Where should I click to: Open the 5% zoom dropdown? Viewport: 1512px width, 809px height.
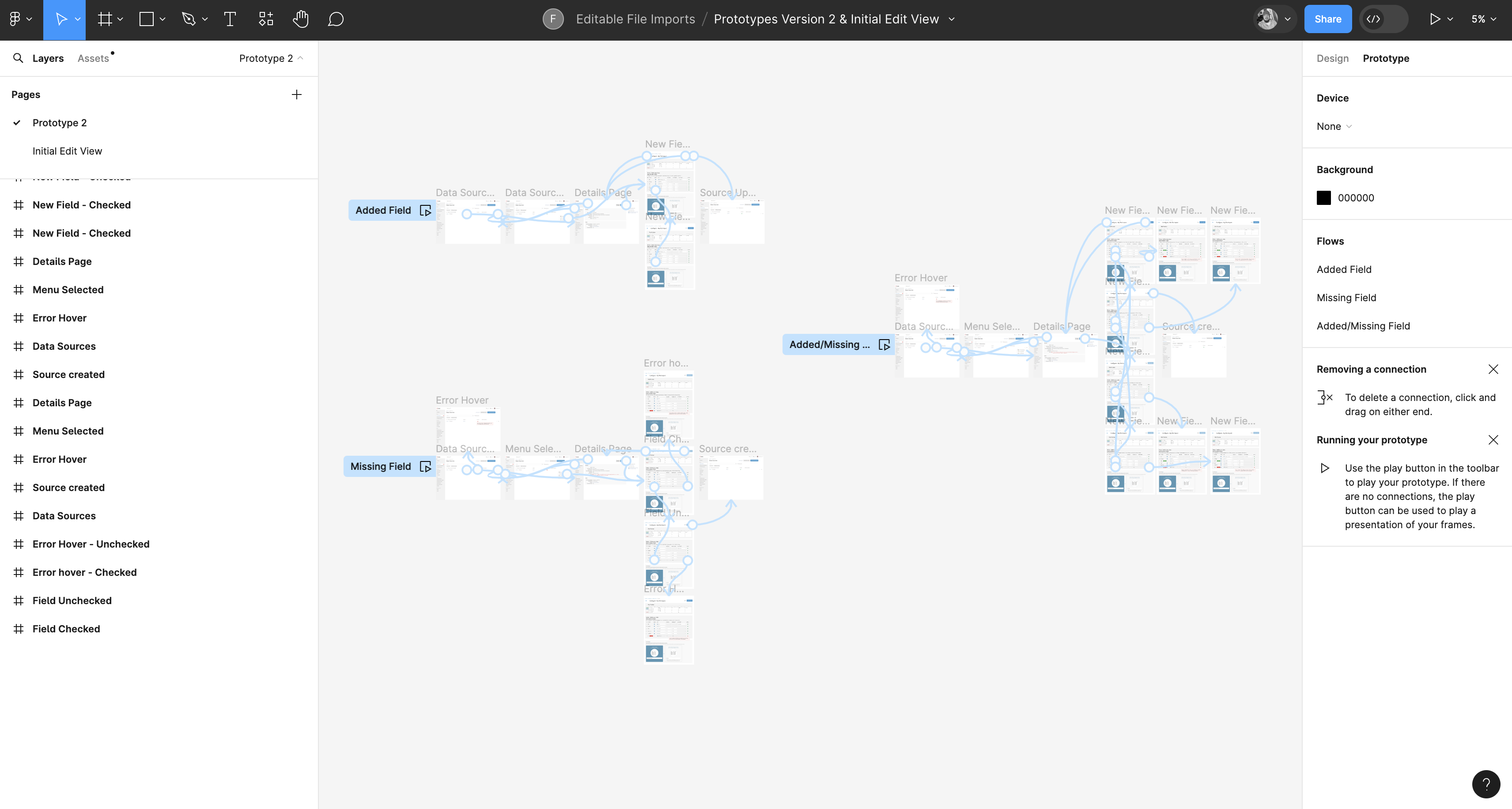(1483, 19)
